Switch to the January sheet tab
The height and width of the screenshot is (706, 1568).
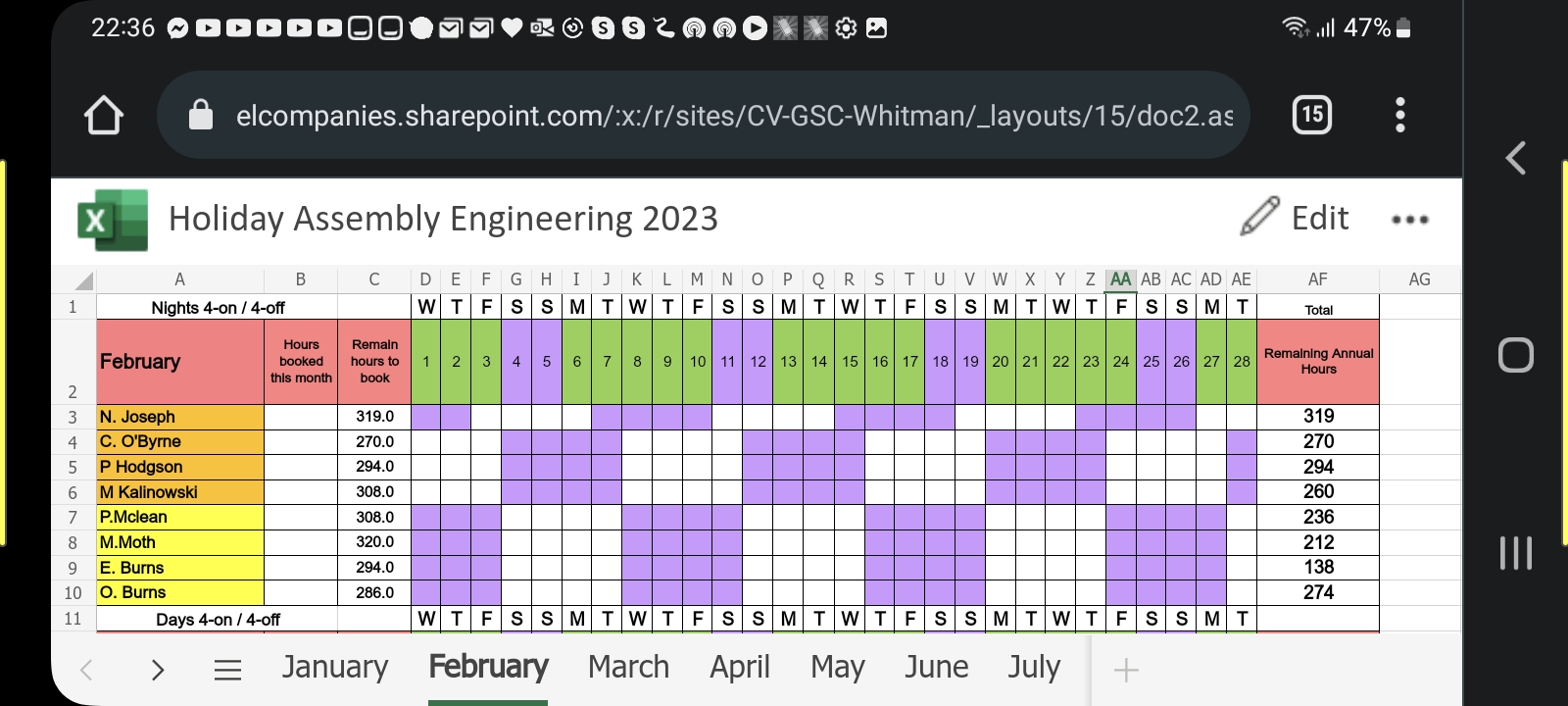click(334, 668)
